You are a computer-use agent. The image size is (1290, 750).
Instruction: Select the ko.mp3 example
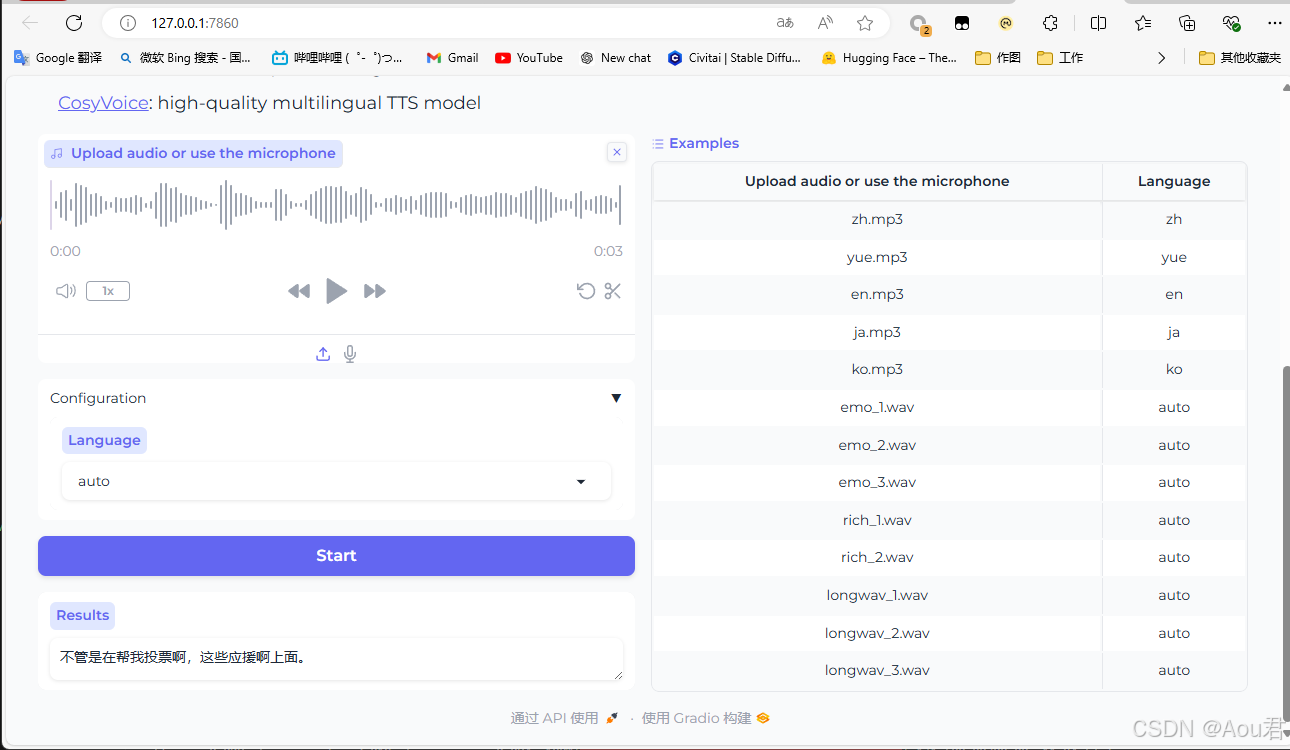pyautogui.click(x=877, y=369)
